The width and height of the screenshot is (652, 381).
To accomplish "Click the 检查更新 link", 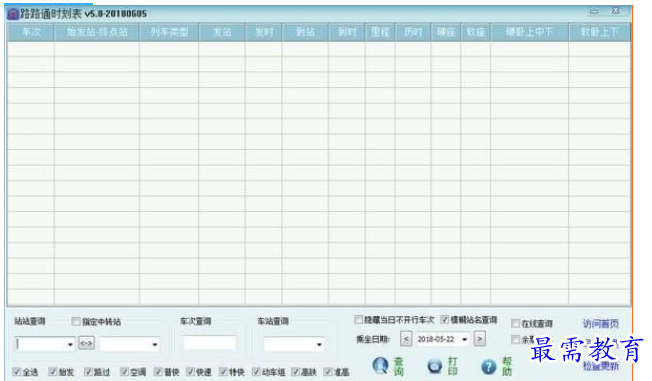I will [x=600, y=366].
